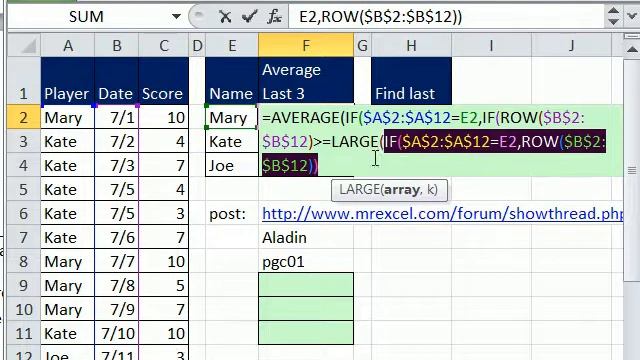Select Player cell A8 Mary
Viewport: 640px width, 360px height.
coord(68,261)
